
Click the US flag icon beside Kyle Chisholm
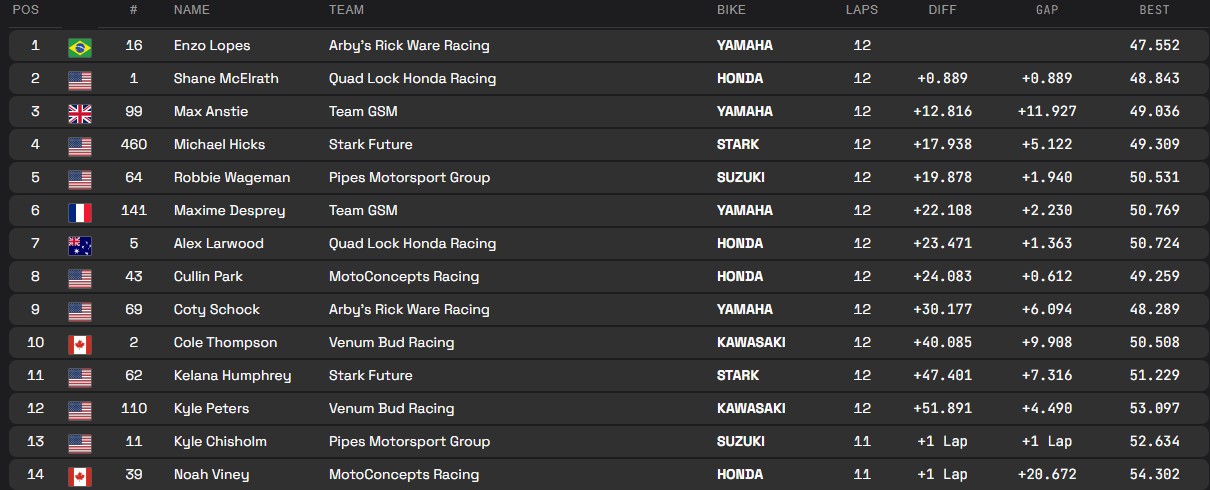(x=80, y=442)
